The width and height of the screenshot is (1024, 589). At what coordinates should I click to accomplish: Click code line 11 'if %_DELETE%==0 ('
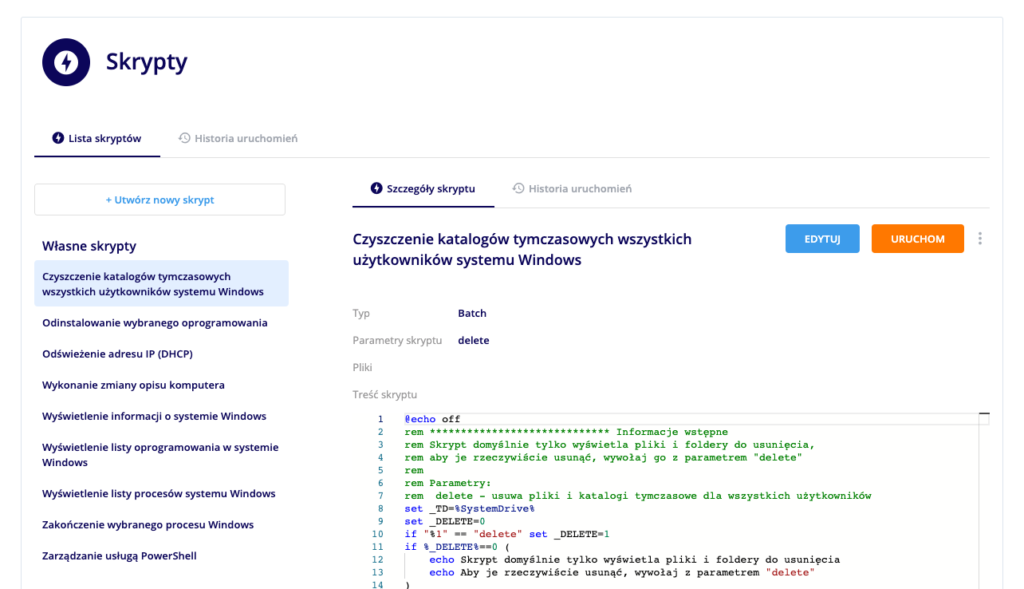click(456, 547)
